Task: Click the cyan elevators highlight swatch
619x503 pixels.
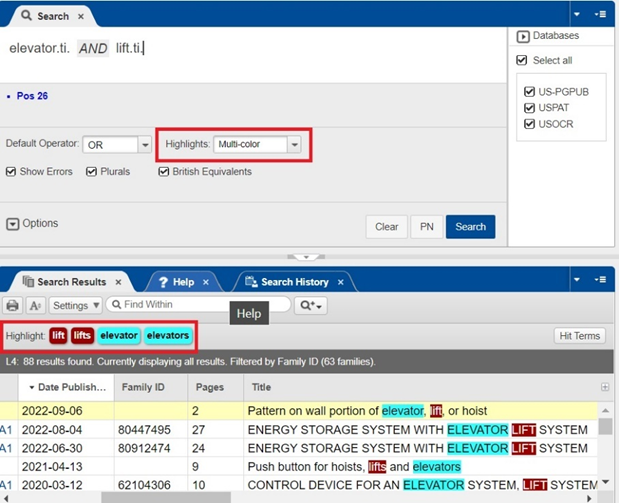Action: [x=168, y=336]
